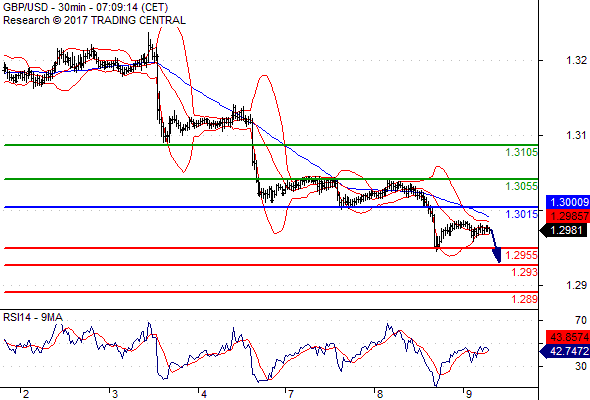Click the 1.31 price axis label
Image resolution: width=590 pixels, height=400 pixels.
click(576, 135)
